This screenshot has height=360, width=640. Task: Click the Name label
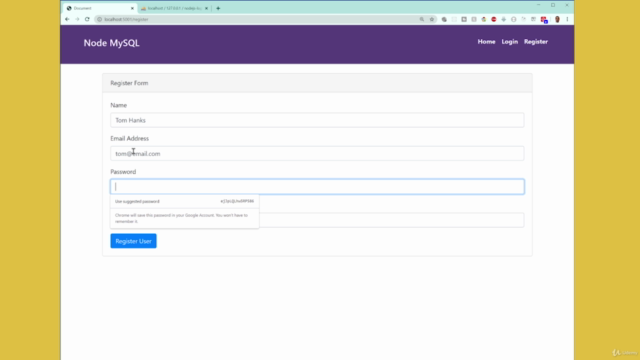[118, 105]
